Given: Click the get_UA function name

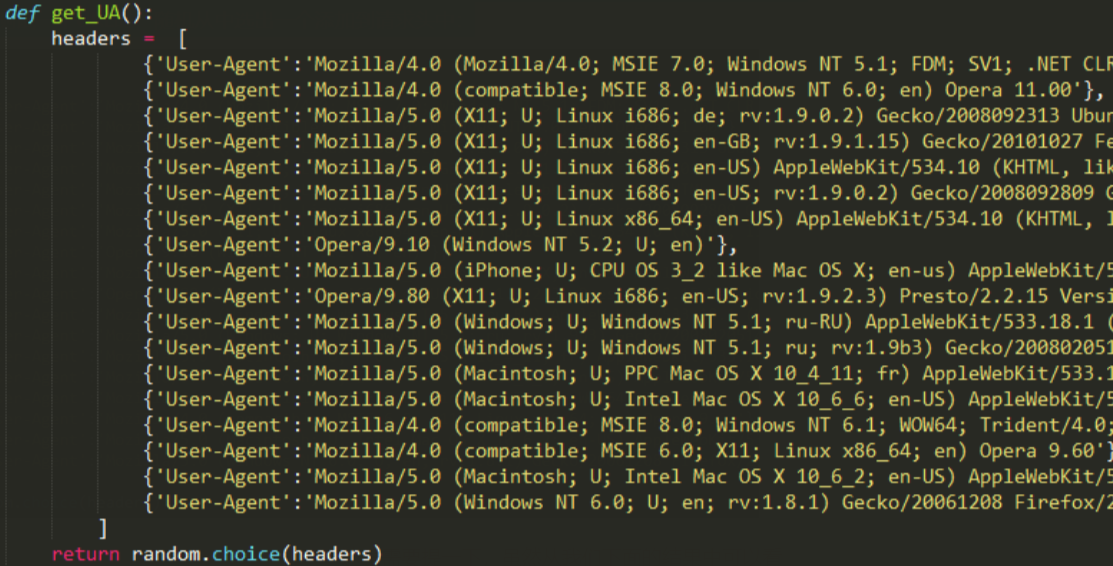Looking at the screenshot, I should click(x=85, y=13).
